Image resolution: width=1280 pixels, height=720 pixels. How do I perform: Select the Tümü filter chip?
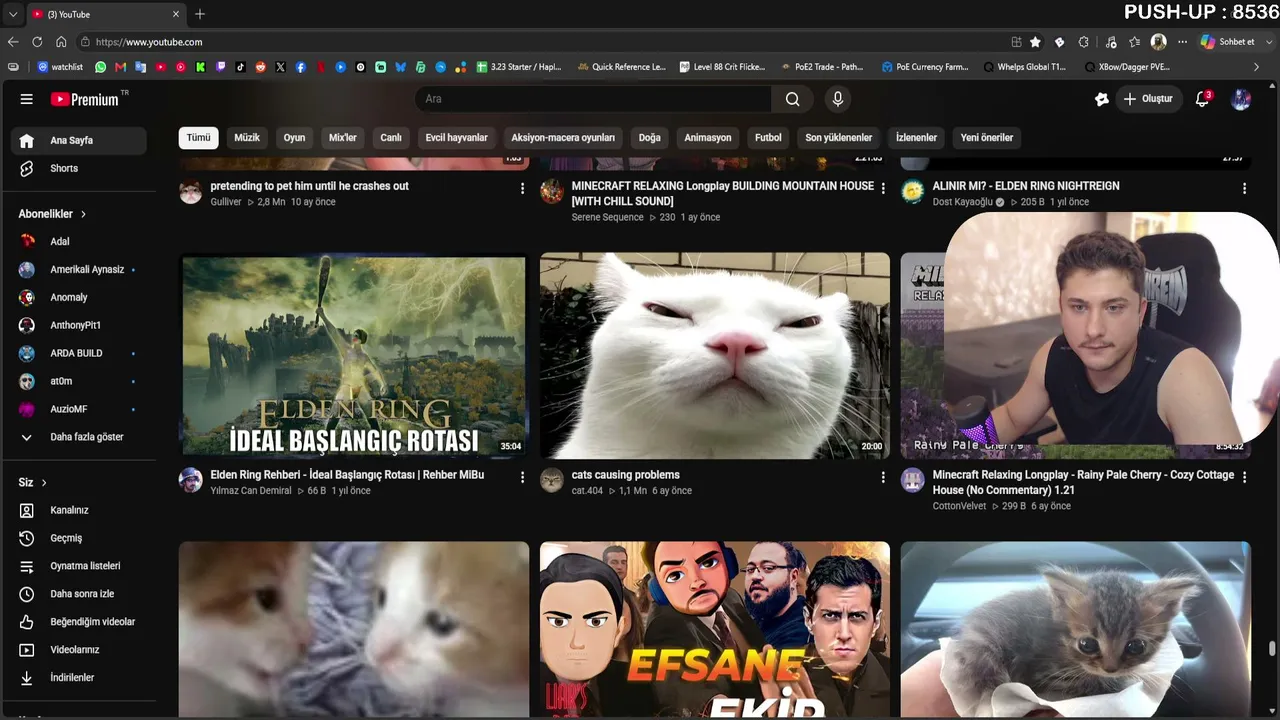(198, 138)
